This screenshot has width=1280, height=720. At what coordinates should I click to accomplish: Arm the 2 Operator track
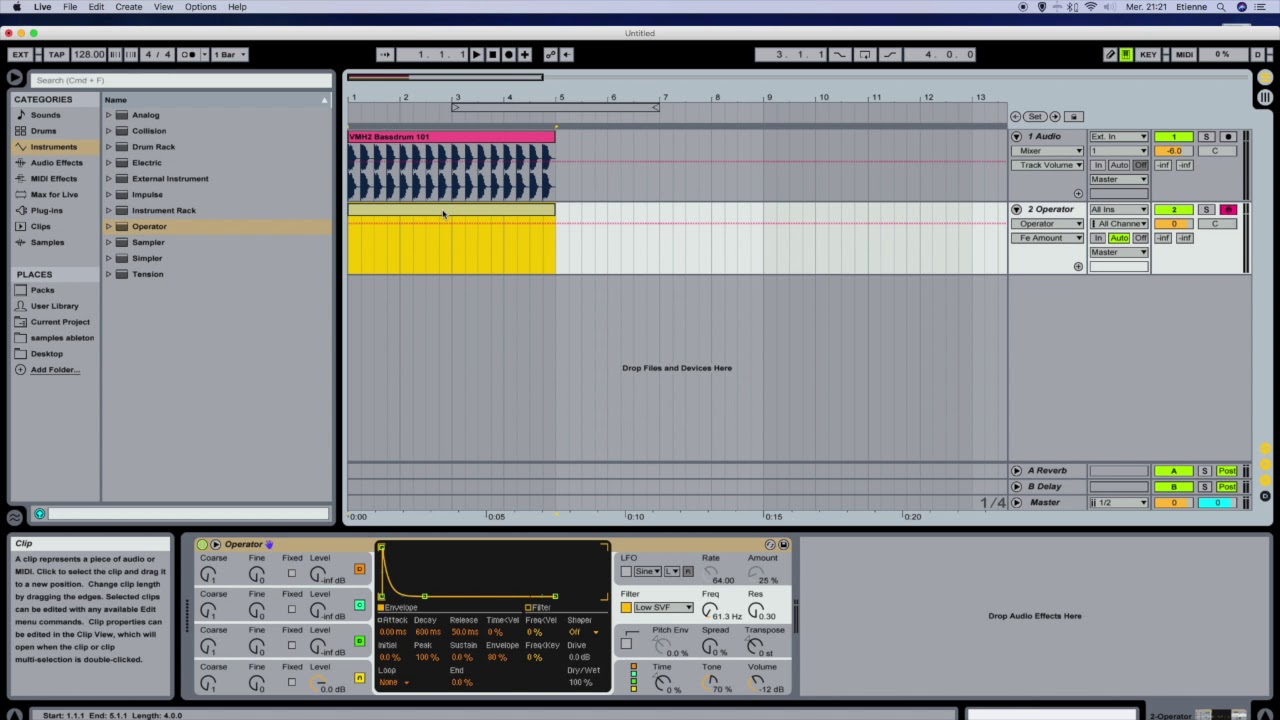coord(1228,210)
